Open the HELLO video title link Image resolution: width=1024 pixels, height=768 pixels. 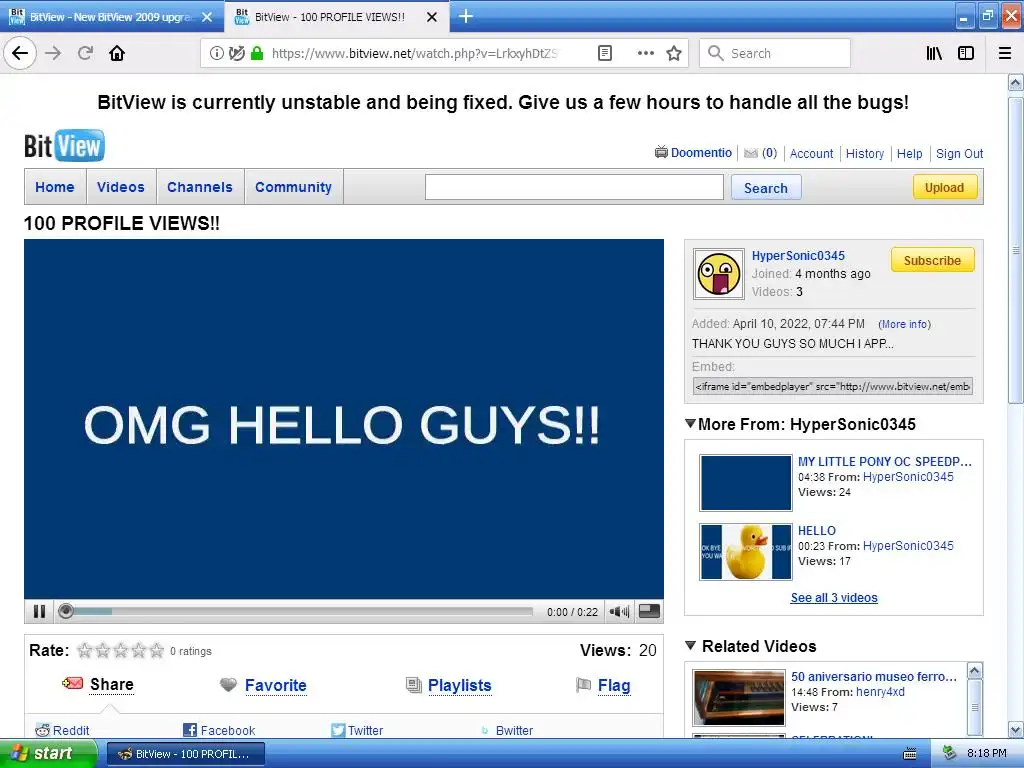coord(816,530)
